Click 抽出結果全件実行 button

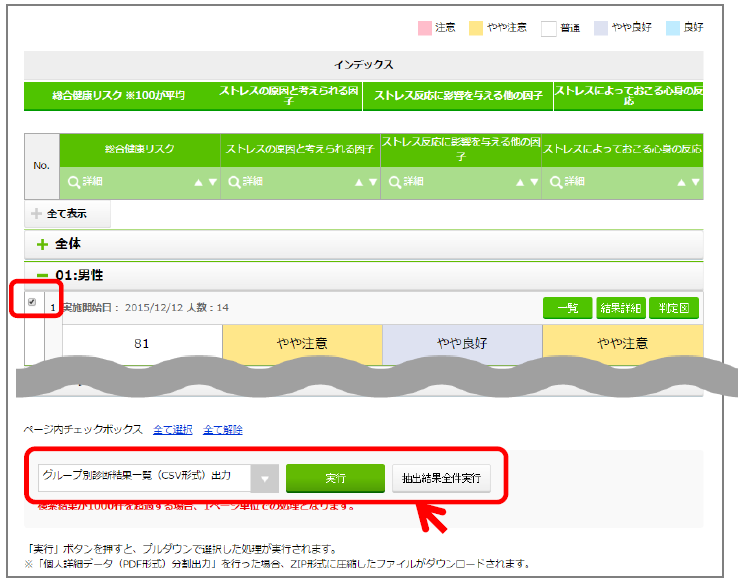[441, 479]
